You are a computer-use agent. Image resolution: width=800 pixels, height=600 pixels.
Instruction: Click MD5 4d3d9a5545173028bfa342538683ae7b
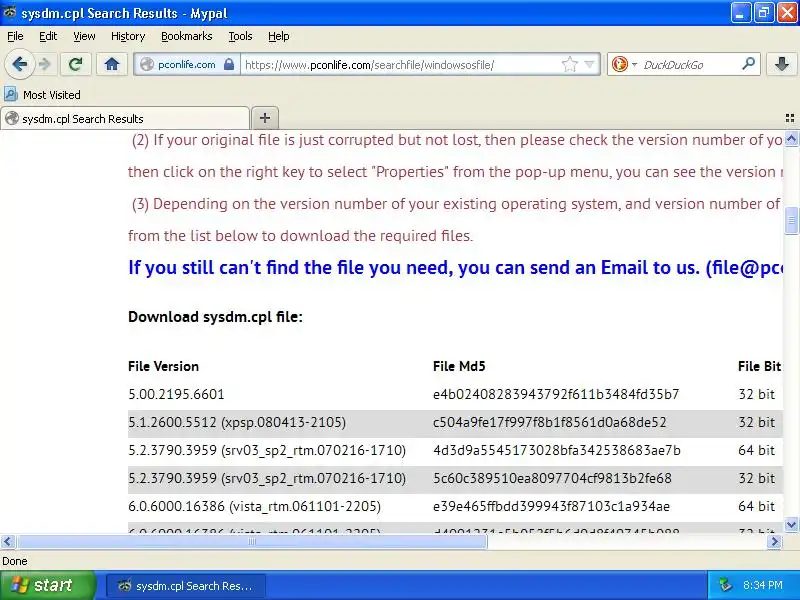tap(557, 451)
